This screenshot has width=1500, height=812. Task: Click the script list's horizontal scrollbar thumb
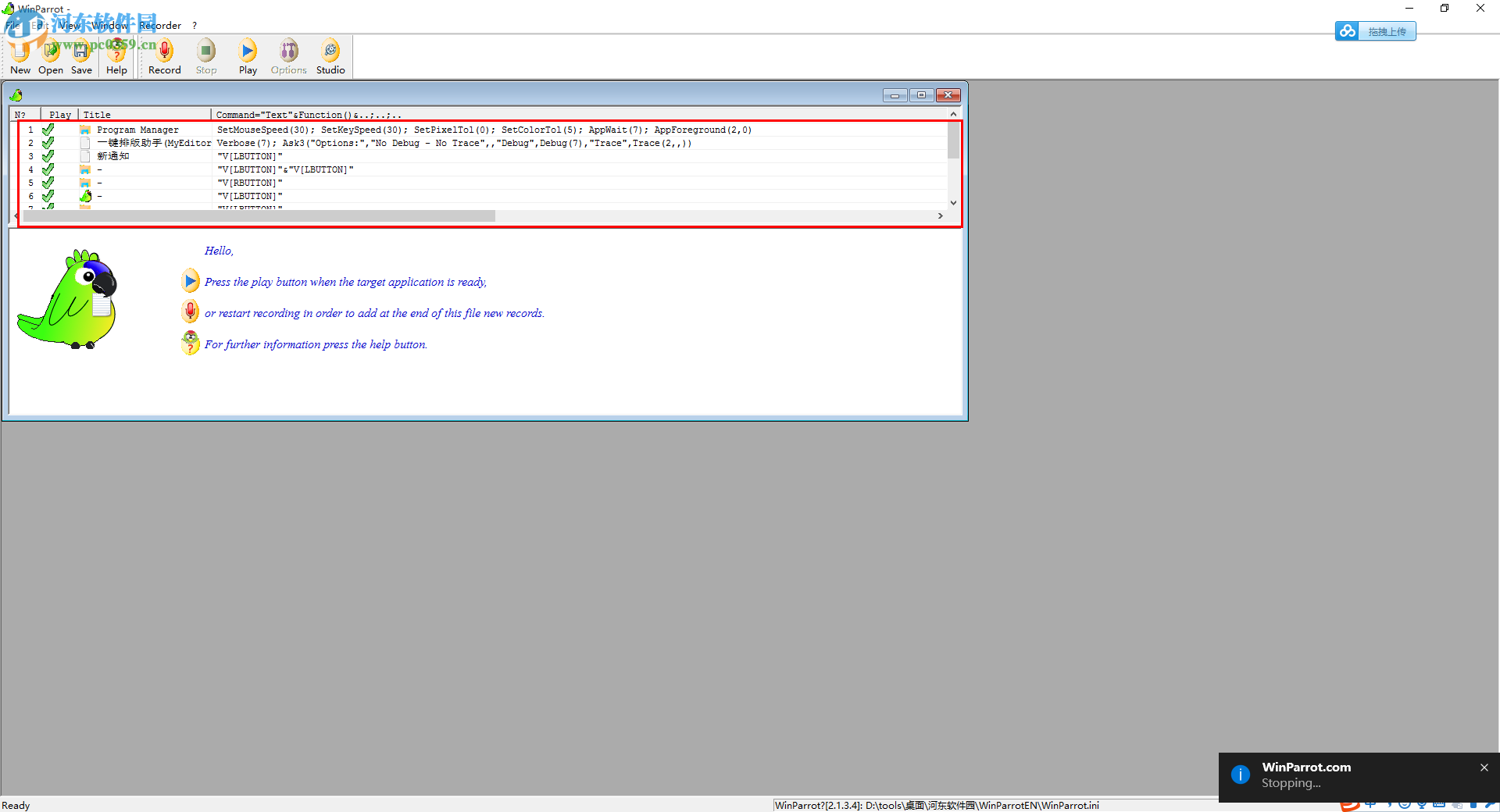click(x=259, y=215)
